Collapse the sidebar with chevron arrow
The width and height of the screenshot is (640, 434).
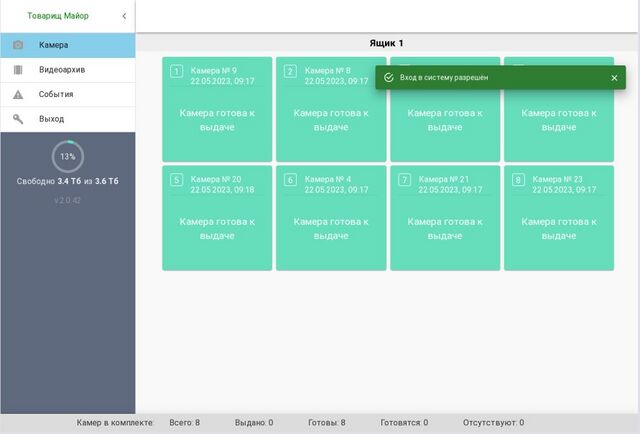point(124,16)
